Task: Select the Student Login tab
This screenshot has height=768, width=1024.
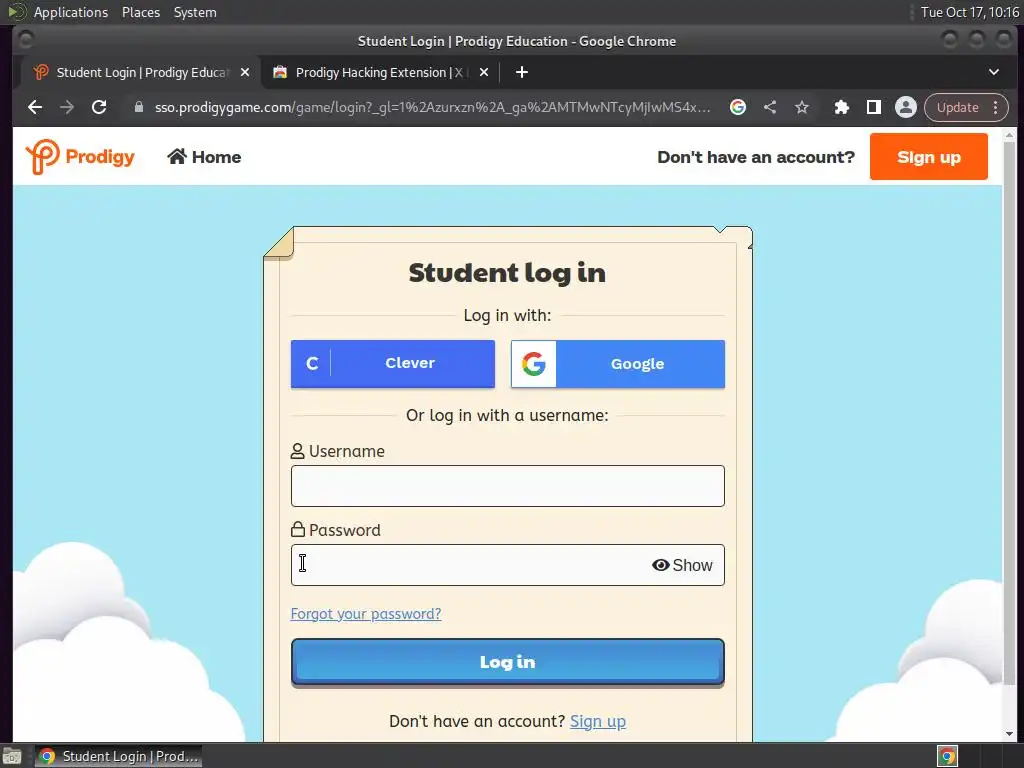Action: tap(140, 72)
